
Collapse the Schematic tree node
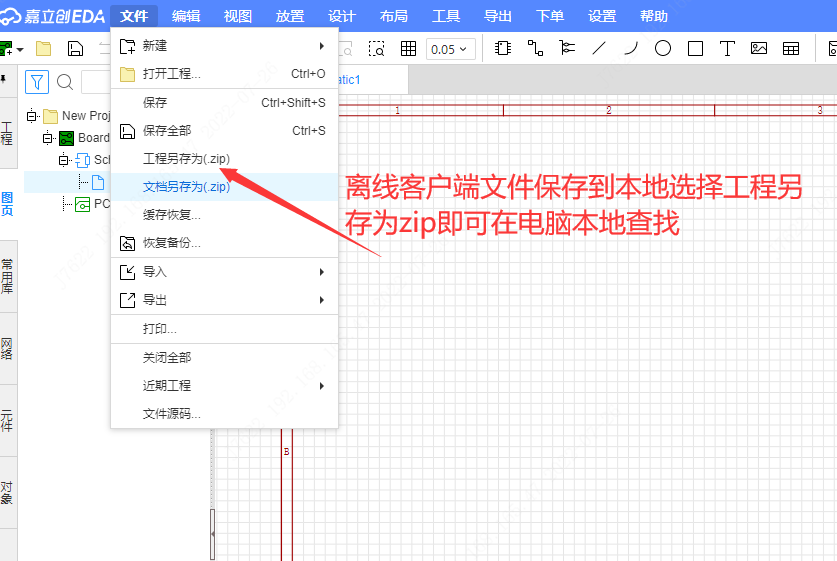click(x=64, y=160)
